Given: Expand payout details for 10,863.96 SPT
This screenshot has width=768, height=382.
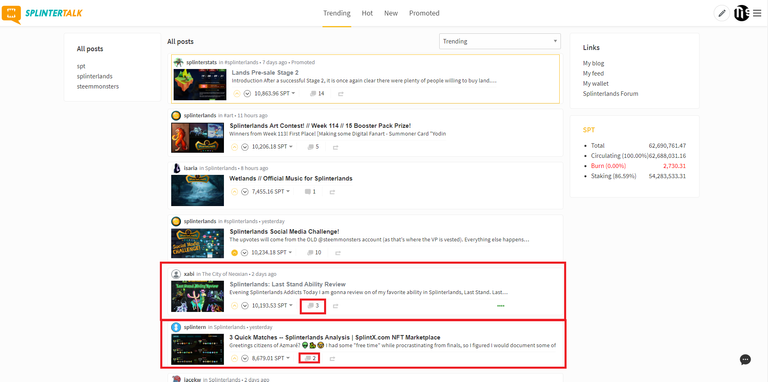Looking at the screenshot, I should pos(275,94).
